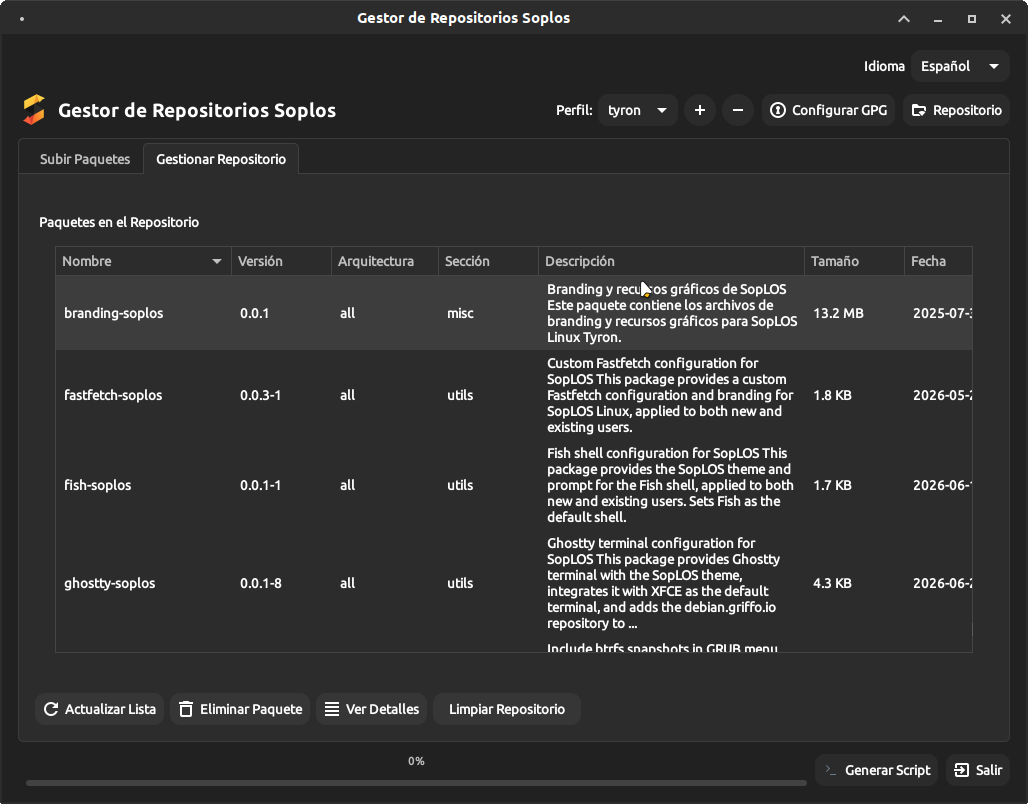Sort by the Fecha column header
1028x804 pixels.
click(x=938, y=261)
